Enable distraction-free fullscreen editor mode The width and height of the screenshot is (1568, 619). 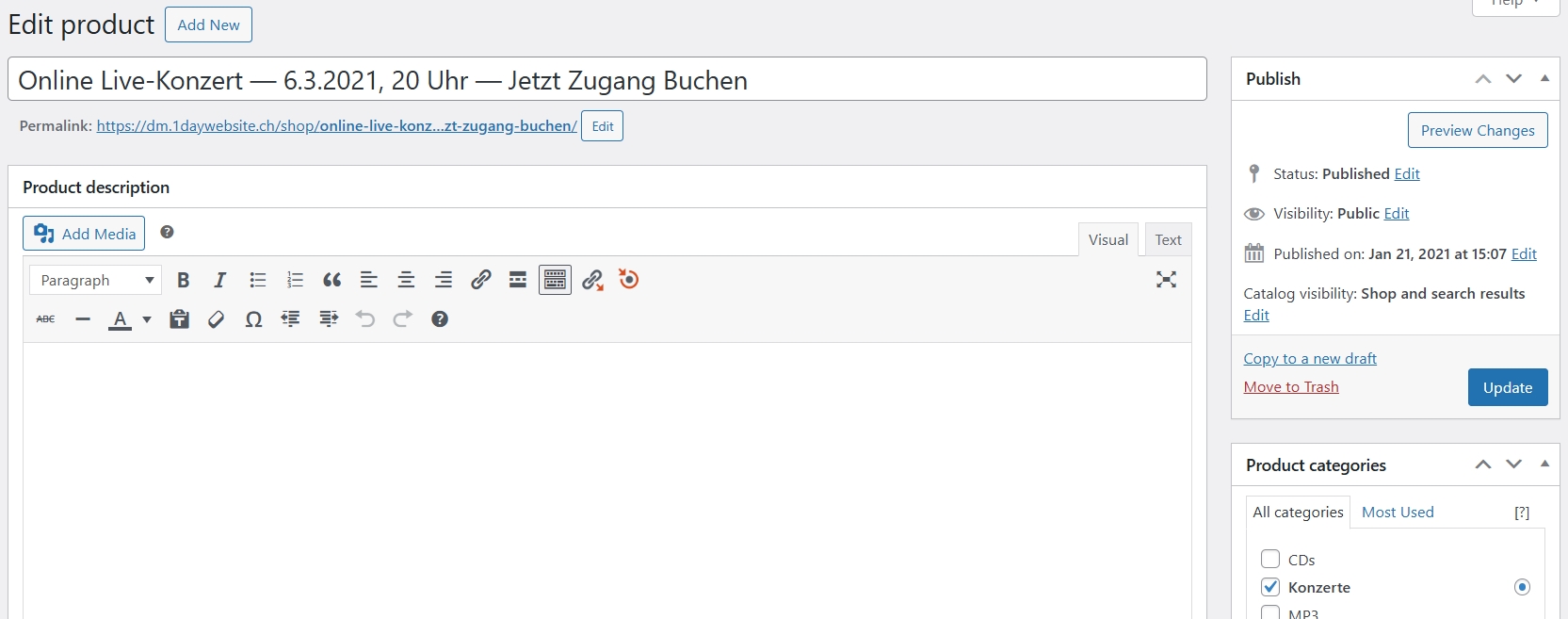pyautogui.click(x=1166, y=280)
